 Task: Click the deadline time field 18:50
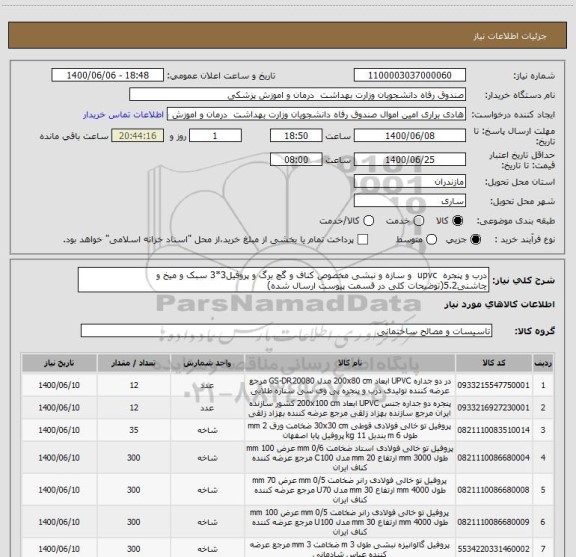(x=296, y=136)
